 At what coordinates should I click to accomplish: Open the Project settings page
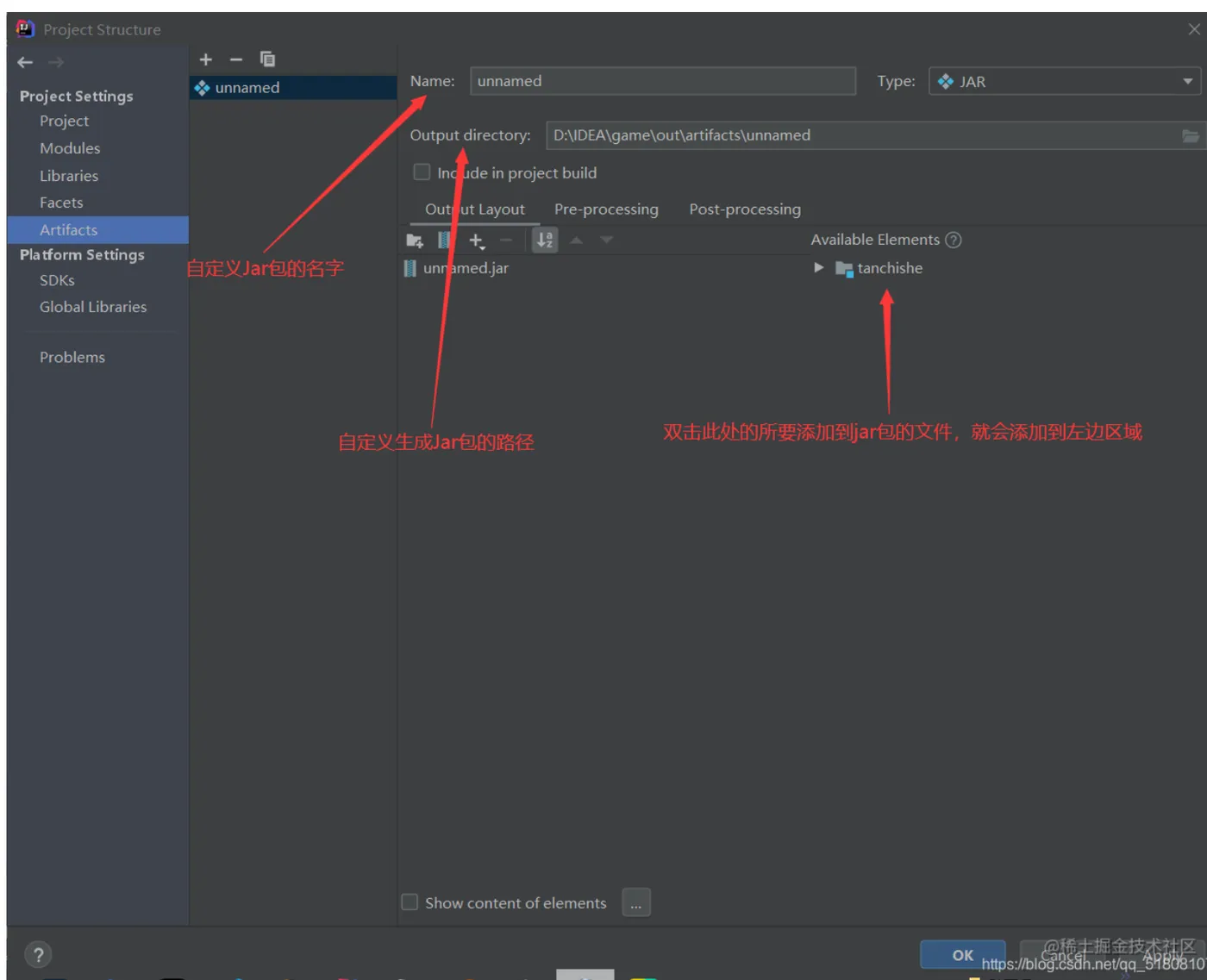point(64,121)
